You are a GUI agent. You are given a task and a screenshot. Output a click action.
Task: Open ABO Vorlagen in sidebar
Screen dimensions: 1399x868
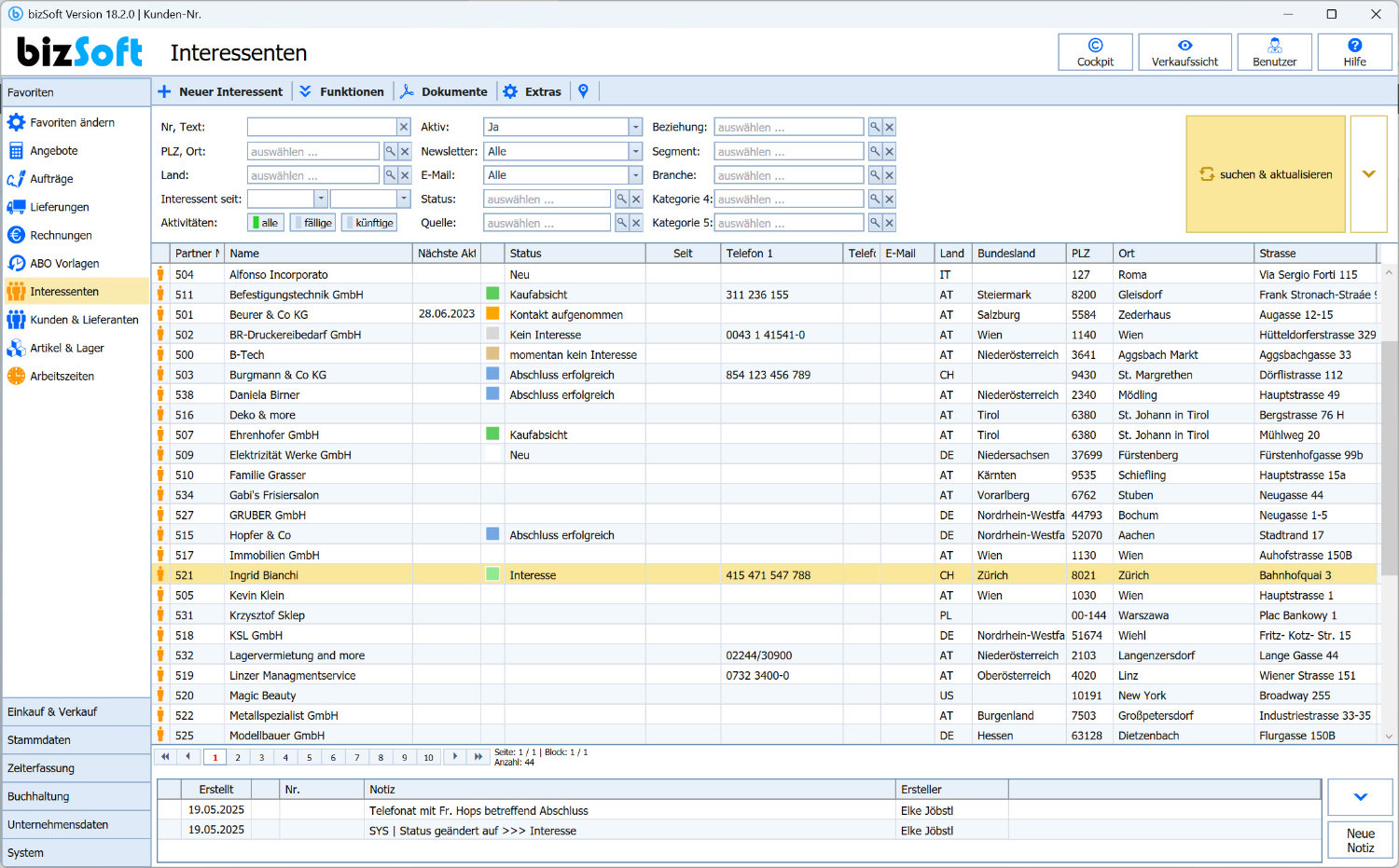coord(64,263)
